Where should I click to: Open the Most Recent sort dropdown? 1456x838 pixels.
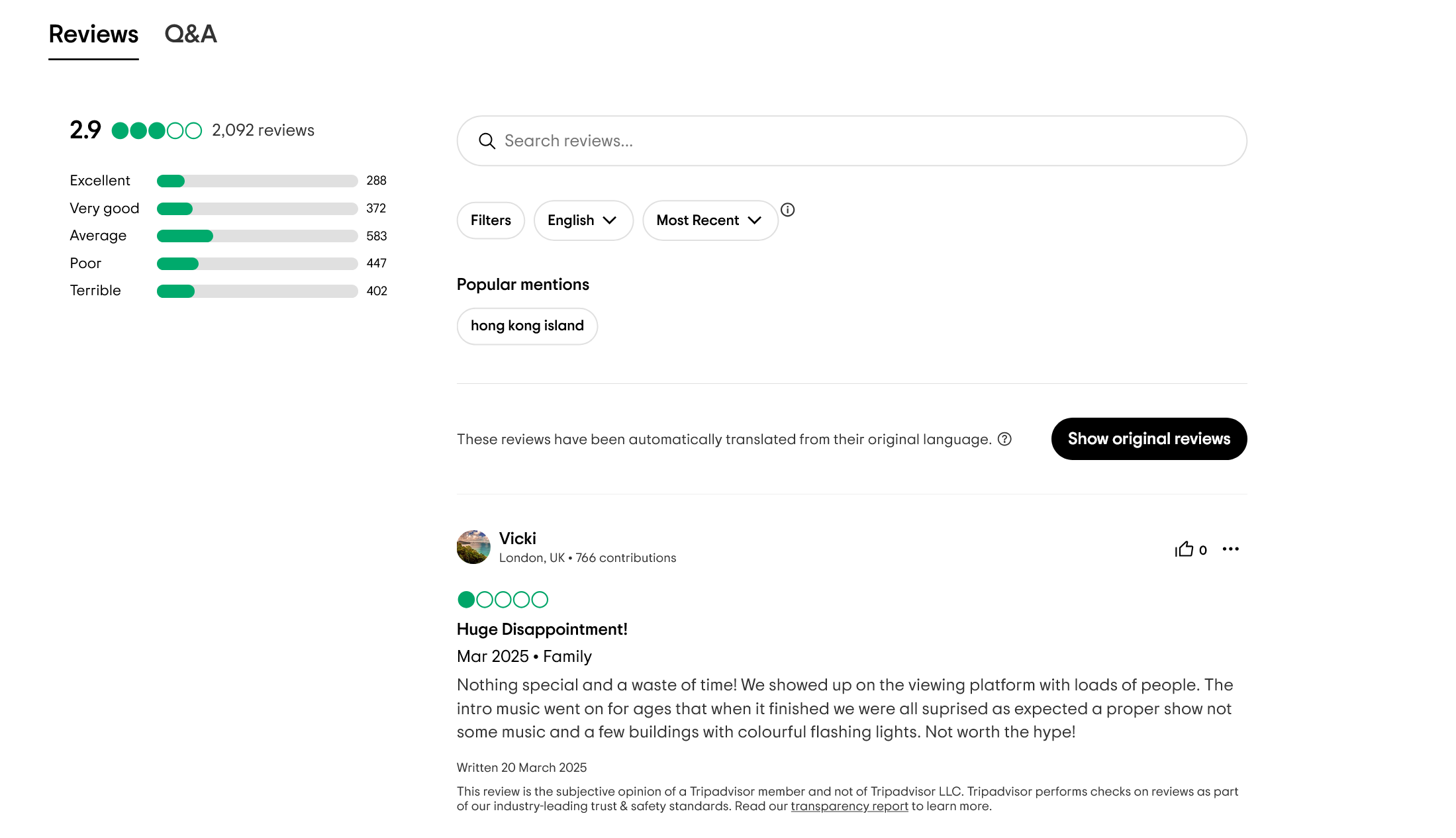pos(710,220)
